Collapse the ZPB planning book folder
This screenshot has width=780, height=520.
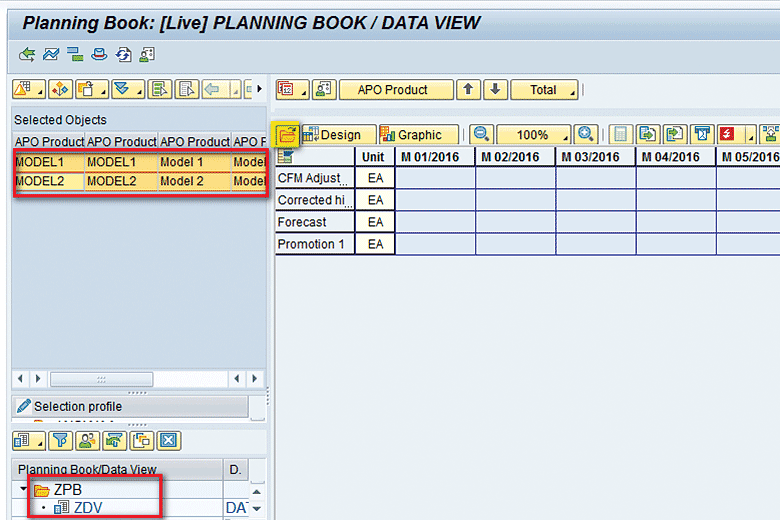tap(23, 489)
